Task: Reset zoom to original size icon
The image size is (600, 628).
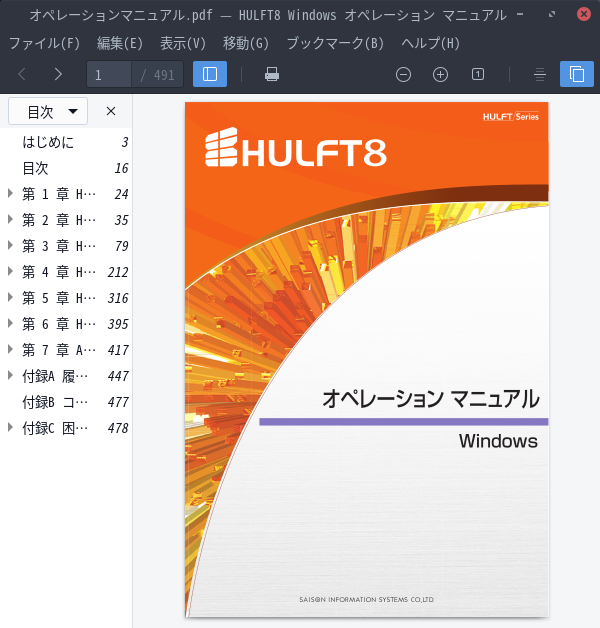Action: coord(477,74)
